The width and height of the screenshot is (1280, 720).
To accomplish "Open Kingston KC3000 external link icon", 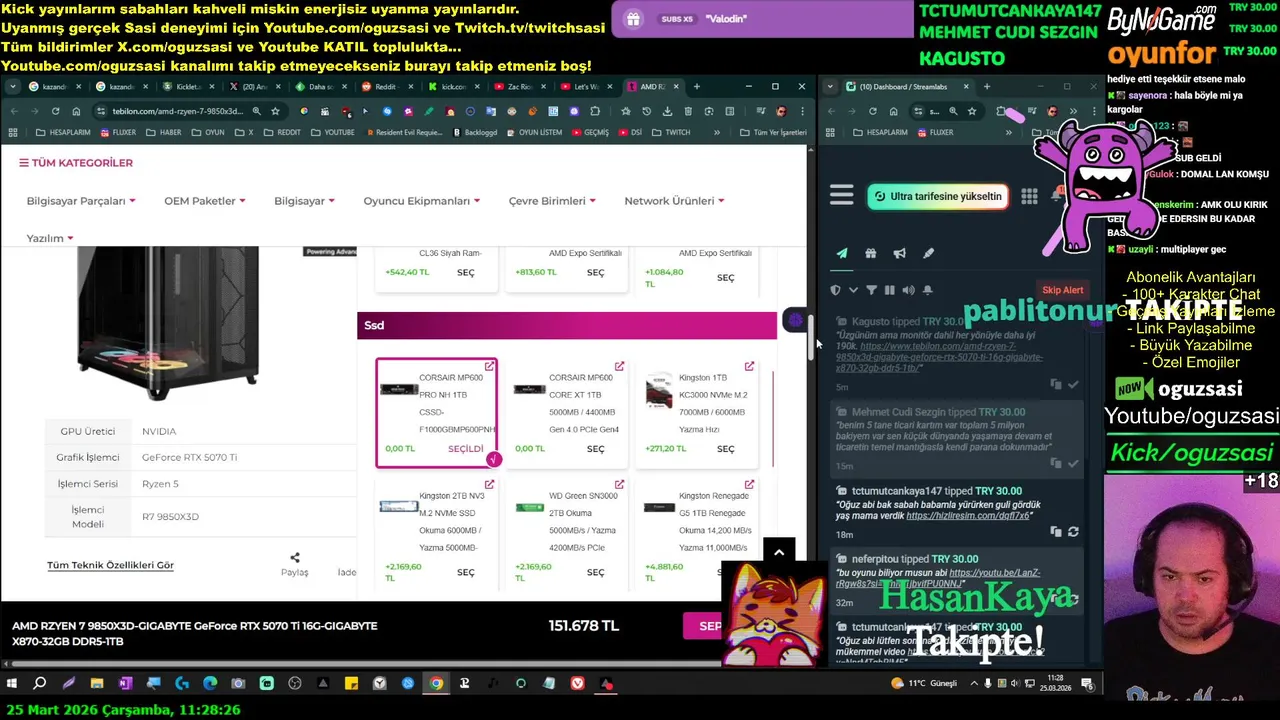I will pyautogui.click(x=749, y=367).
